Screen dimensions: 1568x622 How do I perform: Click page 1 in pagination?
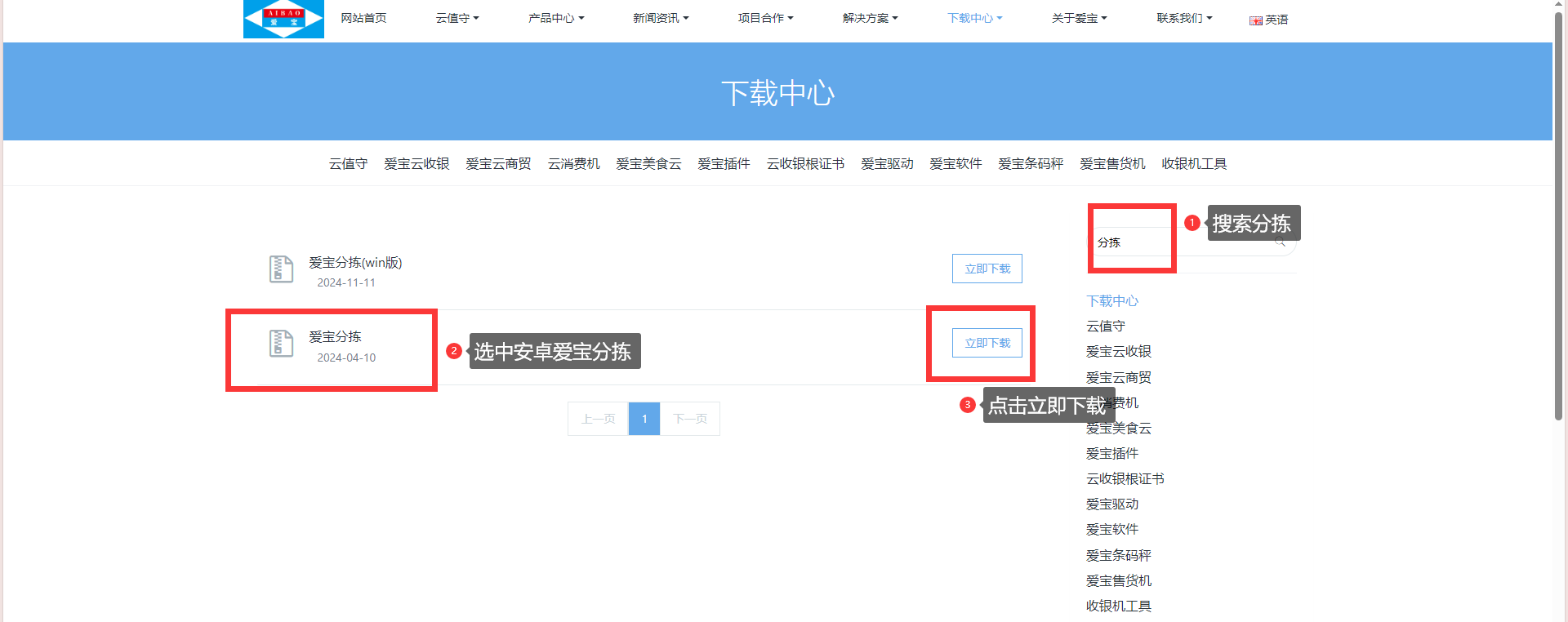(644, 419)
